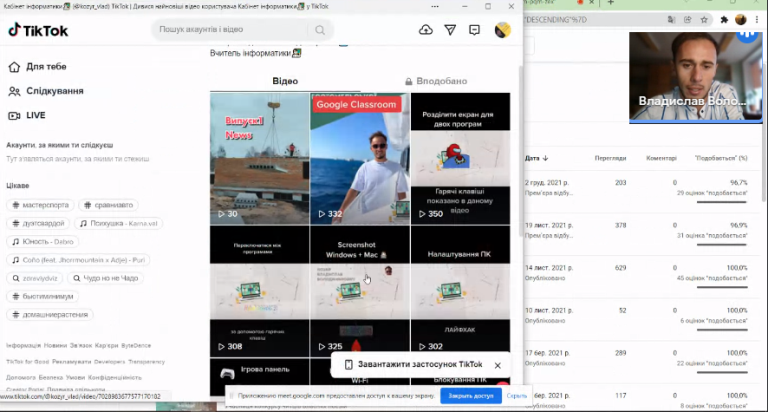Click the zoreviydviz search suggestion
Image resolution: width=768 pixels, height=412 pixels.
(x=35, y=278)
